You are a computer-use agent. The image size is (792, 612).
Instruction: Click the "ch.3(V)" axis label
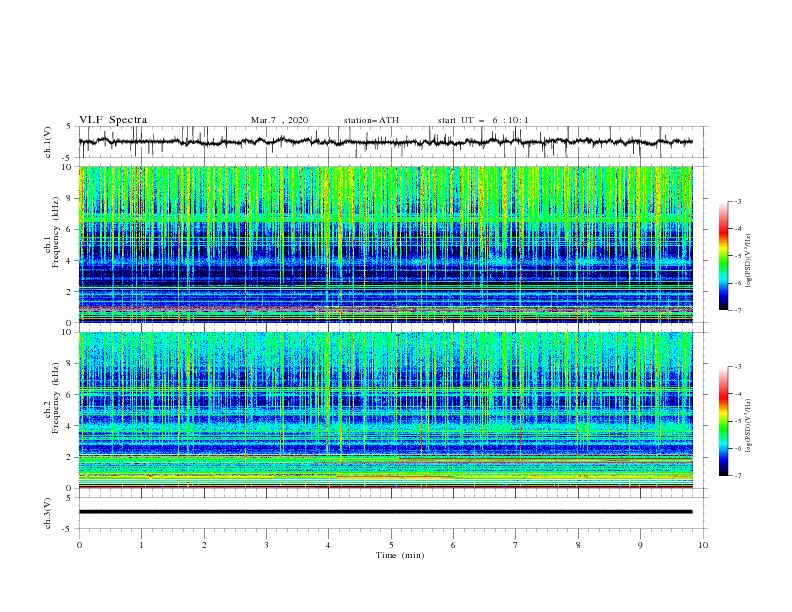coord(48,513)
